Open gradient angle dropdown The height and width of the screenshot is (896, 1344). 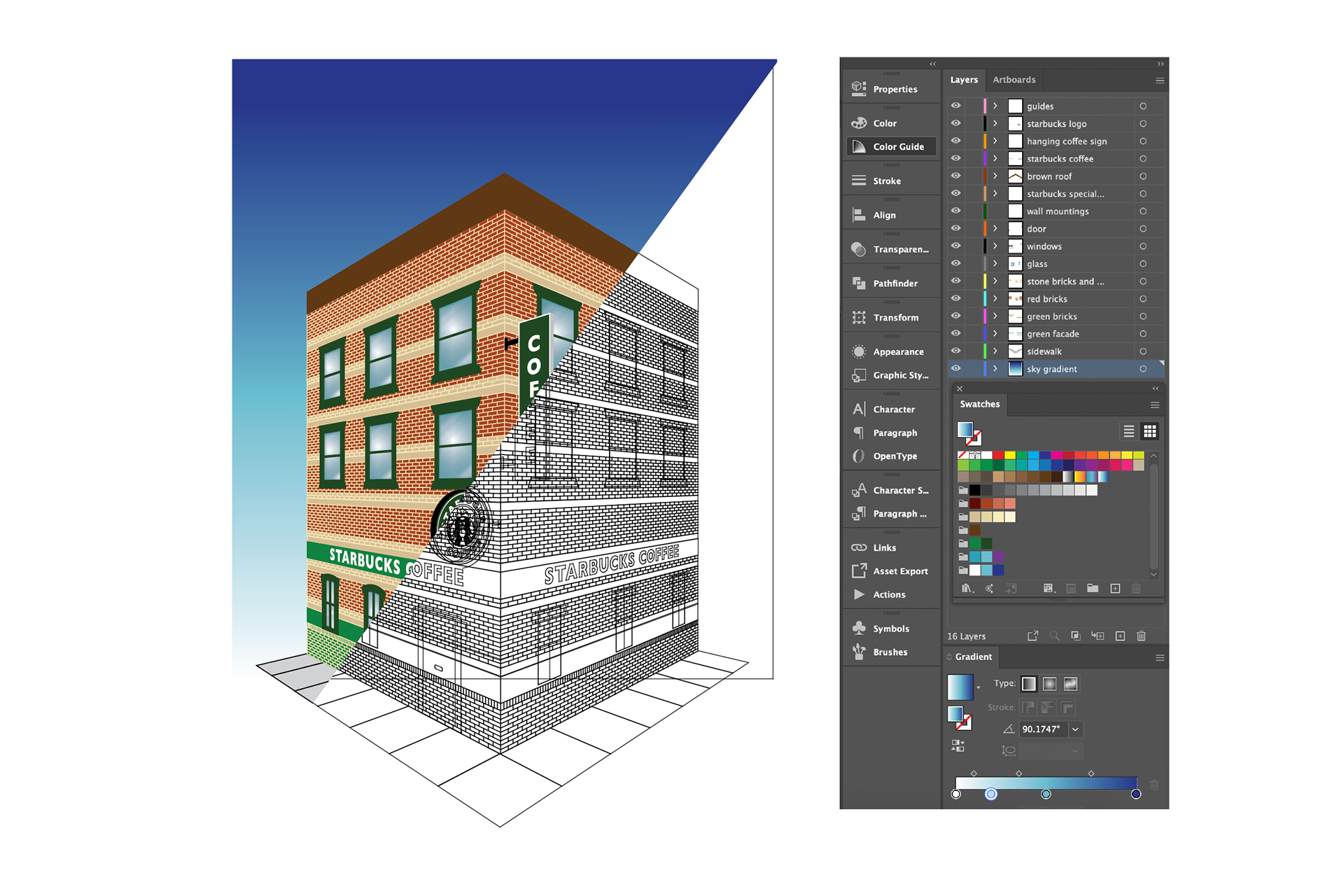(1075, 729)
